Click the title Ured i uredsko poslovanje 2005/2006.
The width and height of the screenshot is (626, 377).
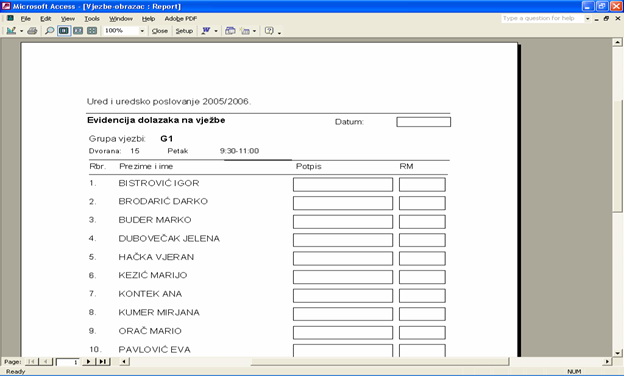169,101
